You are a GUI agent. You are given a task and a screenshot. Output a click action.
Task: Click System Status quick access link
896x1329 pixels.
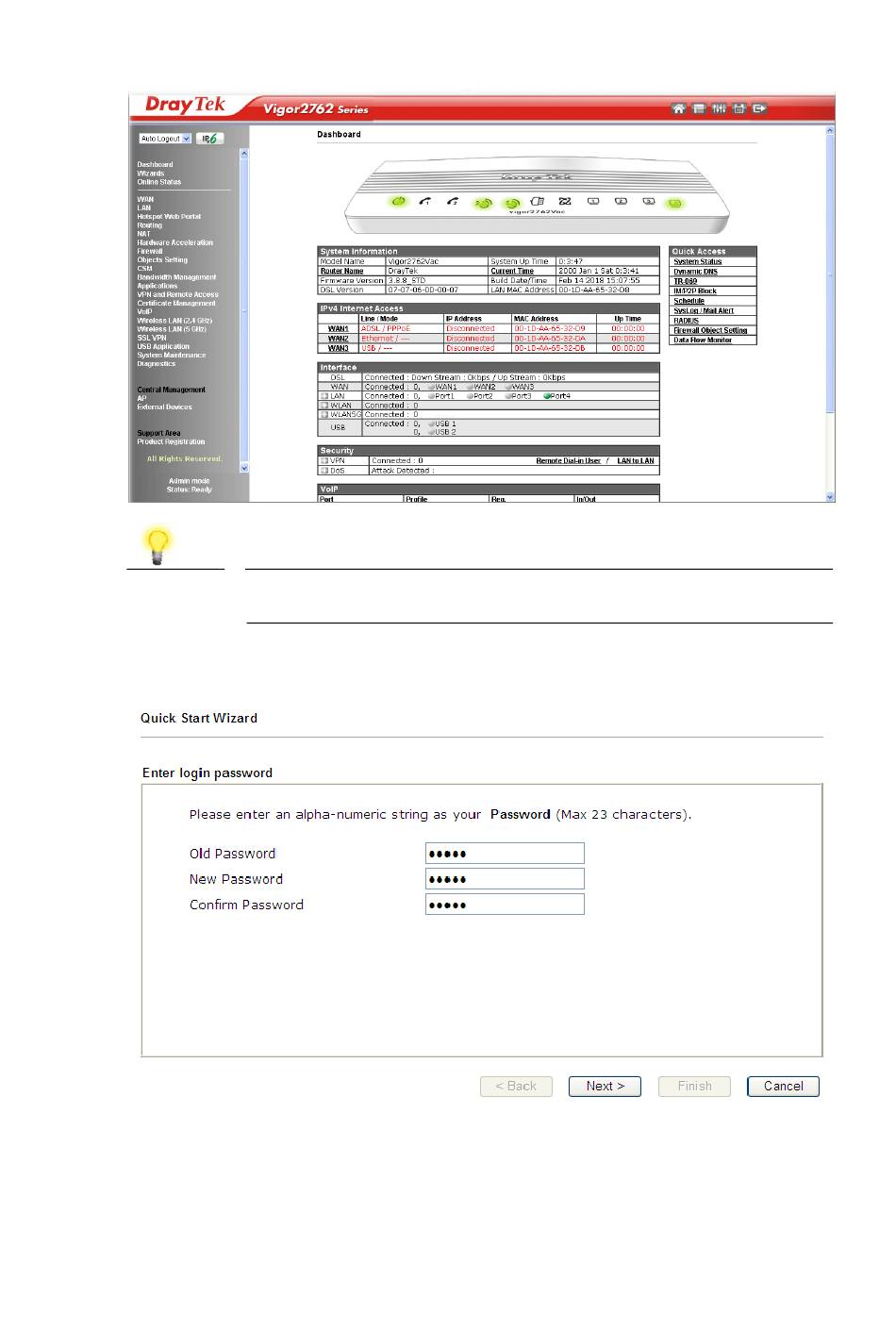pos(698,262)
